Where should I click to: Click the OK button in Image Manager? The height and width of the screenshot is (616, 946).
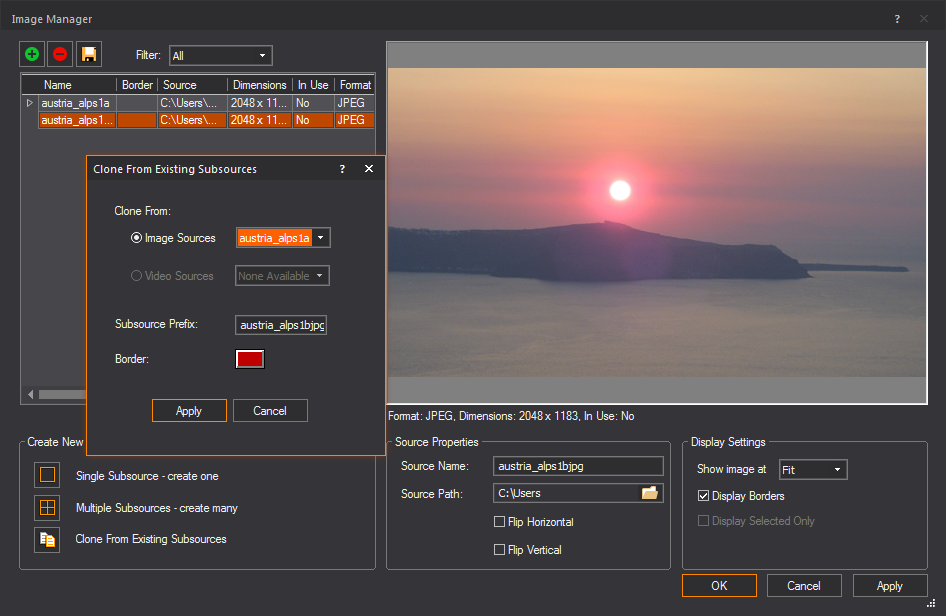[x=719, y=586]
